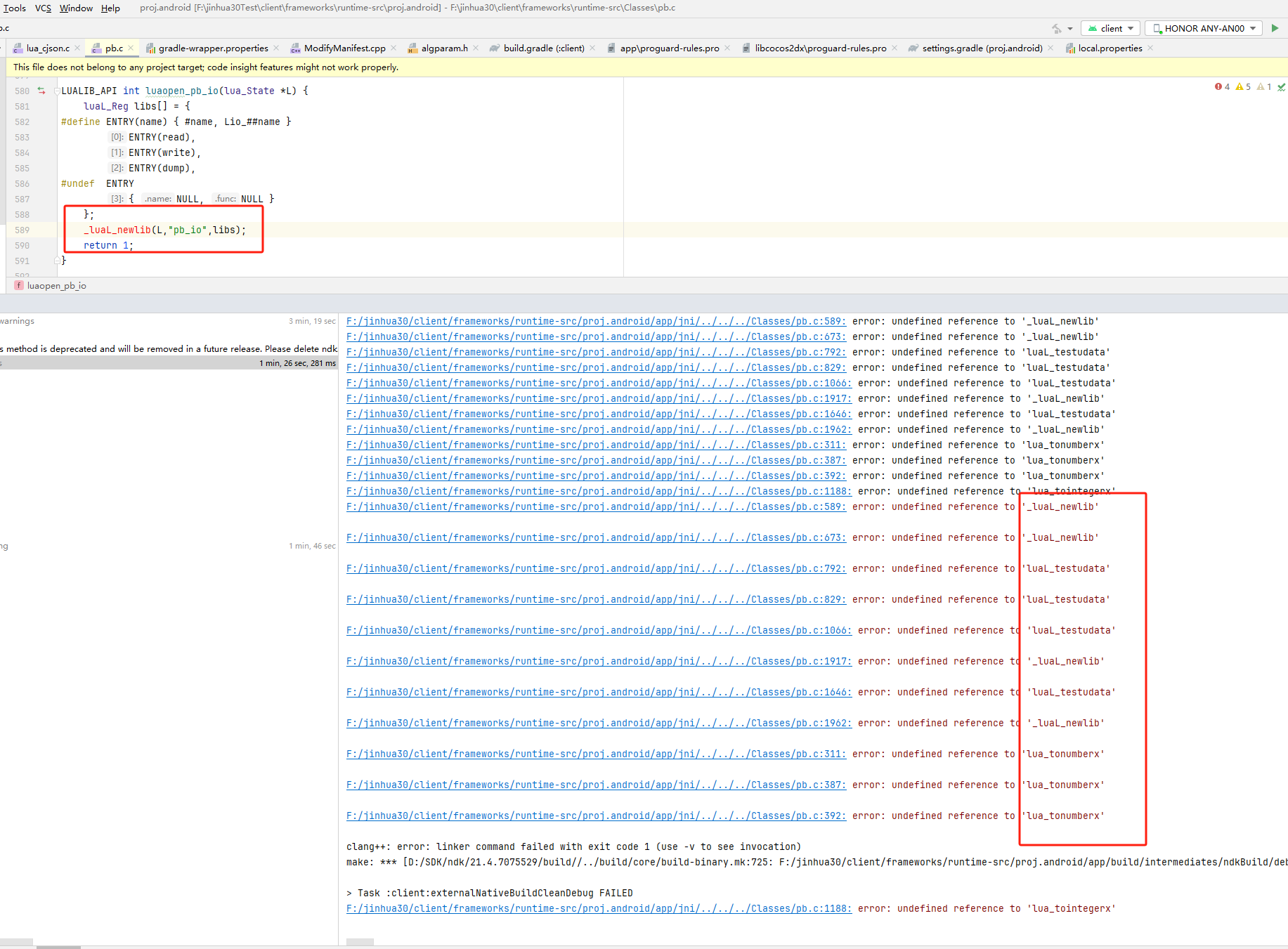Open the first pb.c:589 link atop build output
Viewport: 1288px width, 949px height.
(x=596, y=321)
